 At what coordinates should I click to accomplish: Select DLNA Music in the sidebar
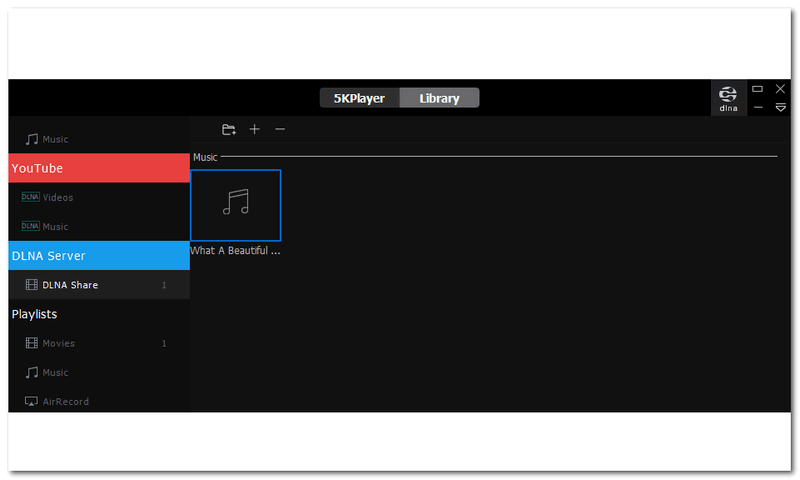(x=99, y=226)
